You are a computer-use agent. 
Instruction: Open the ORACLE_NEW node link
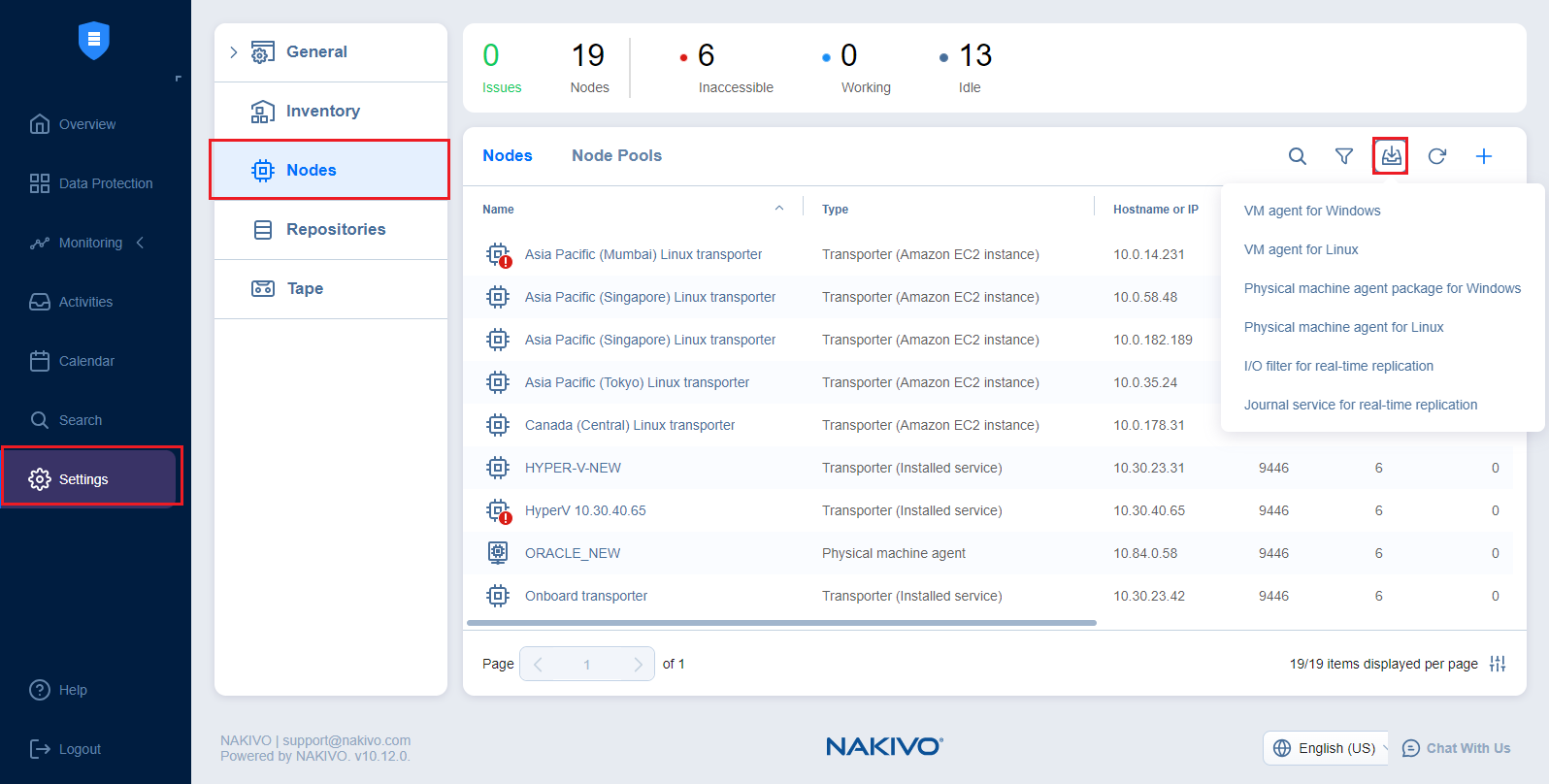(x=572, y=553)
